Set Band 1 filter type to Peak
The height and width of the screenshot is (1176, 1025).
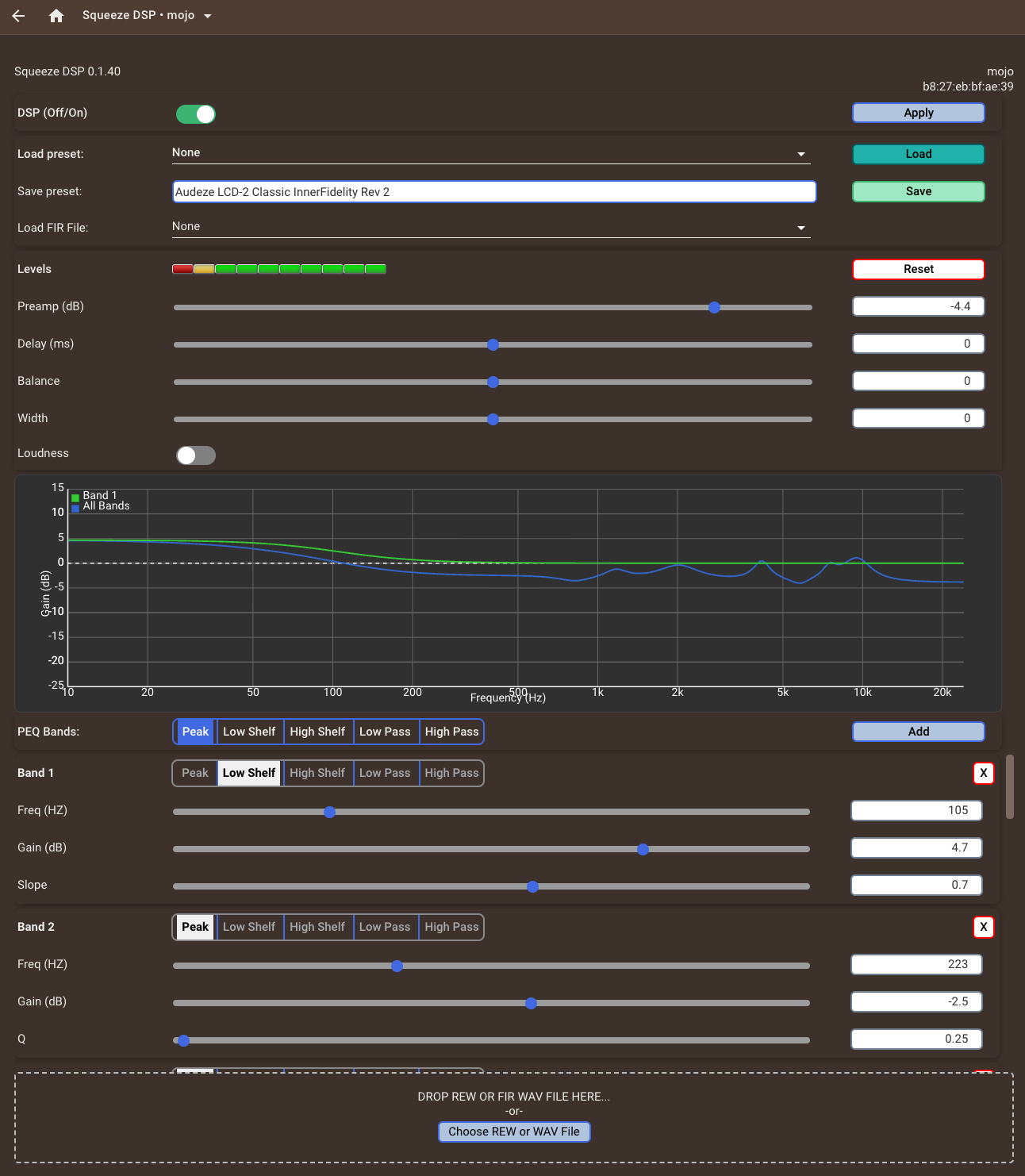pos(195,773)
